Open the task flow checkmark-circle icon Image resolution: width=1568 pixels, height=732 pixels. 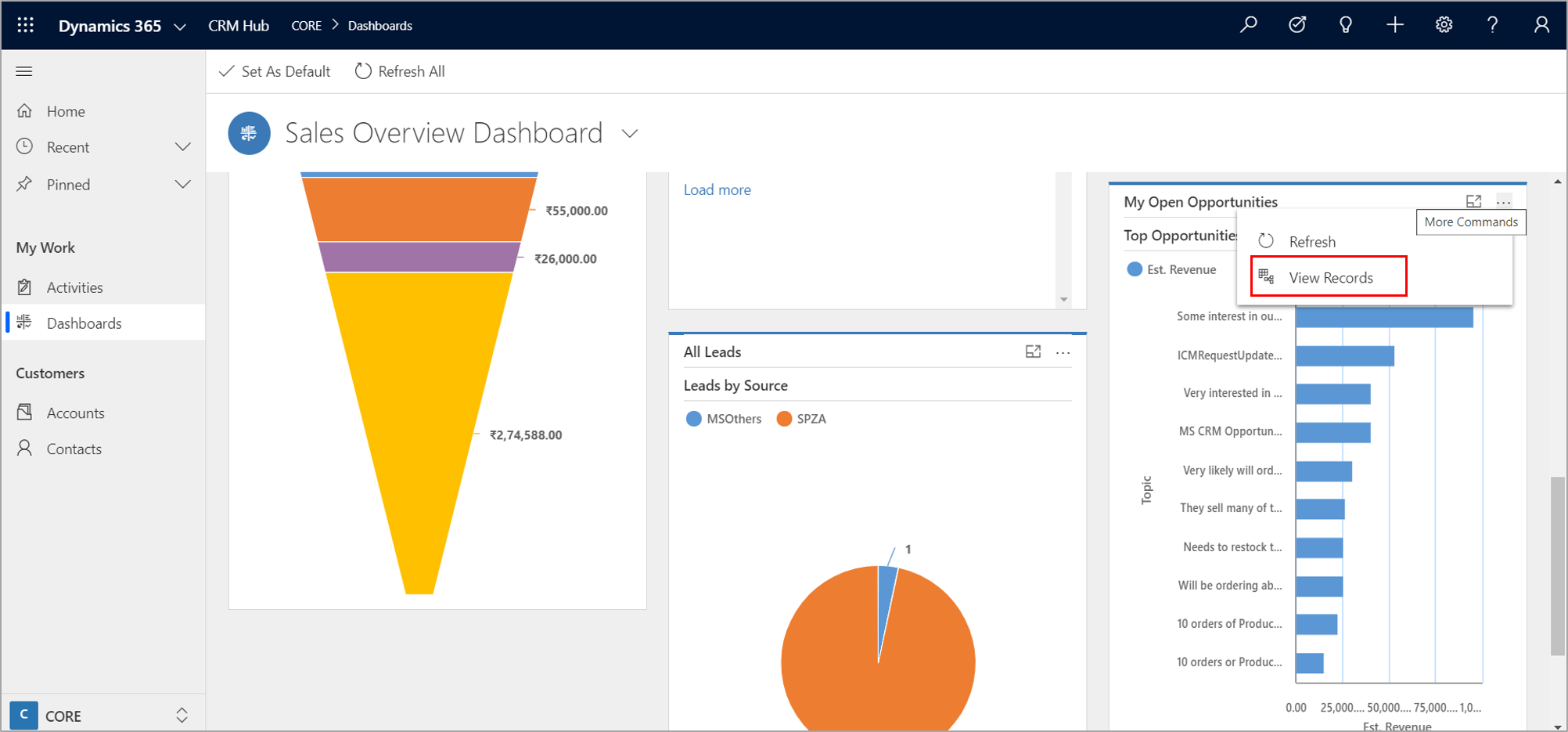1297,25
